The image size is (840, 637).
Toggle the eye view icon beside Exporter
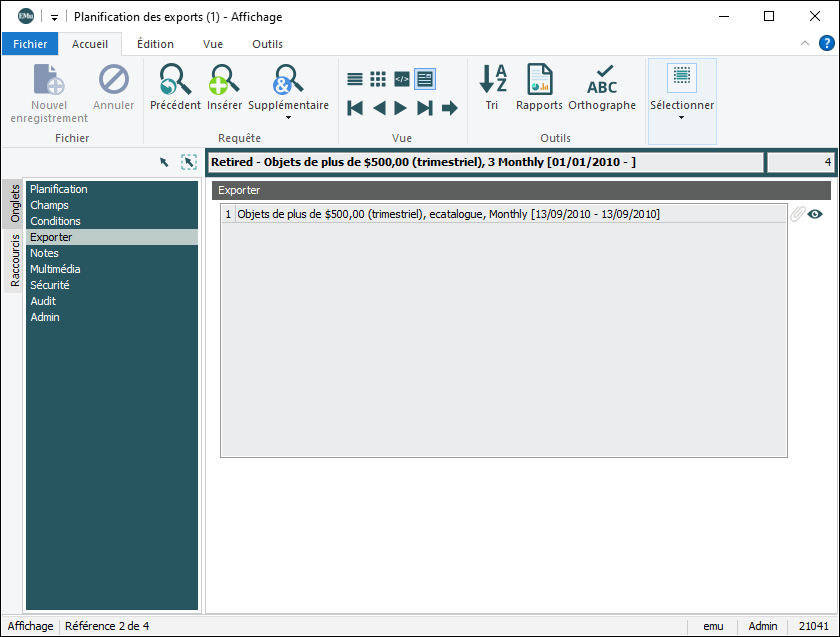[x=815, y=214]
